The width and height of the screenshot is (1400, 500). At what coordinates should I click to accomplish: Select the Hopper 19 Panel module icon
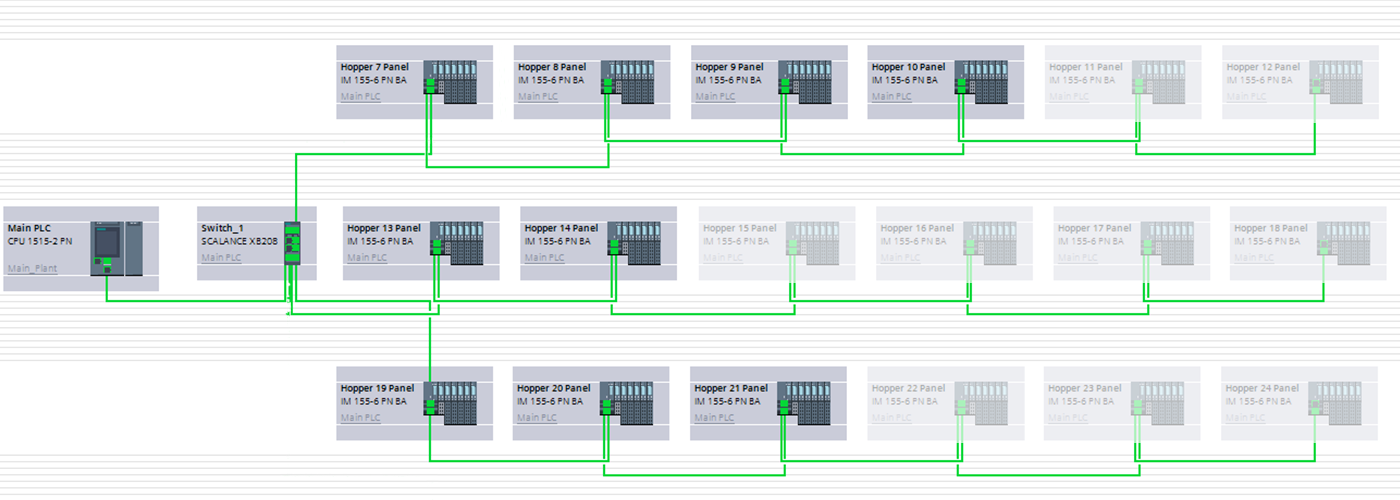(450, 403)
